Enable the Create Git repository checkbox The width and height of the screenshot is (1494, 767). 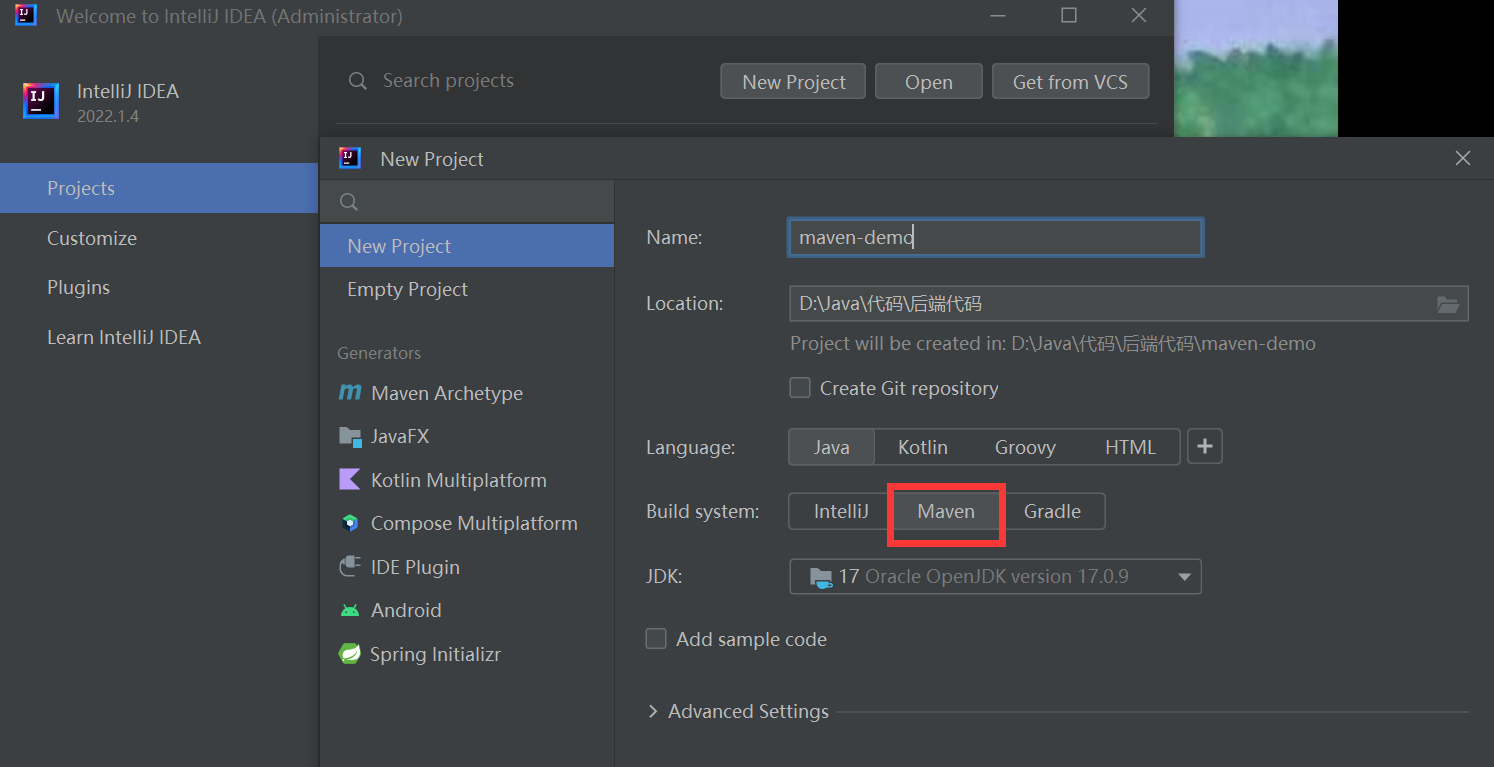[800, 388]
